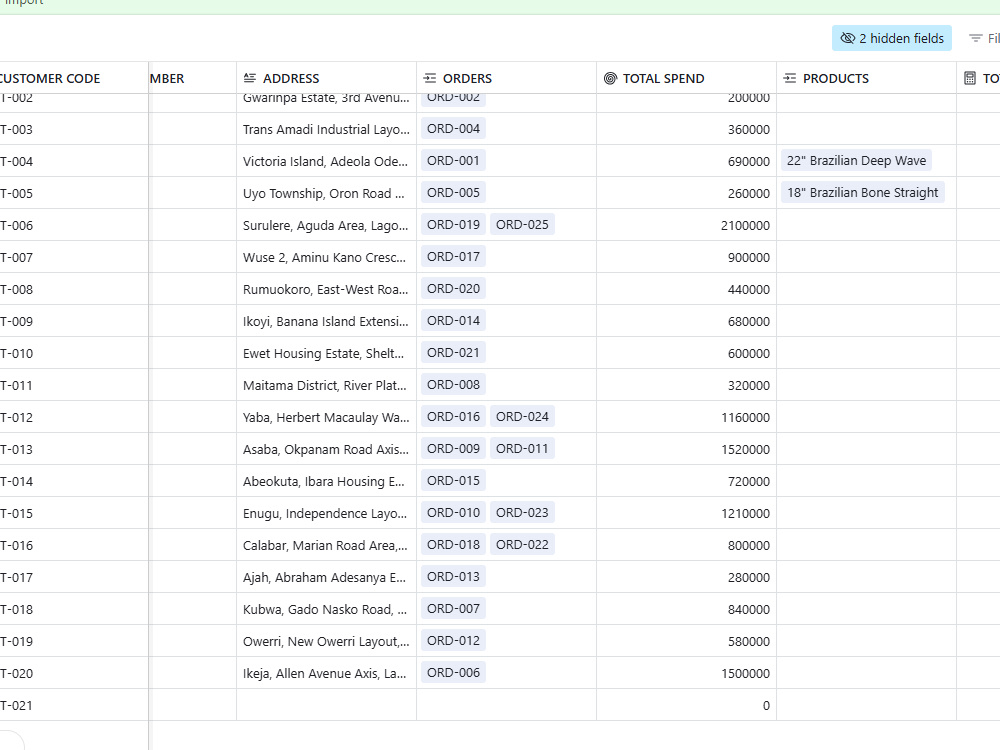
Task: Click the 22" Brazilian Deep Wave product chip
Action: (x=857, y=161)
